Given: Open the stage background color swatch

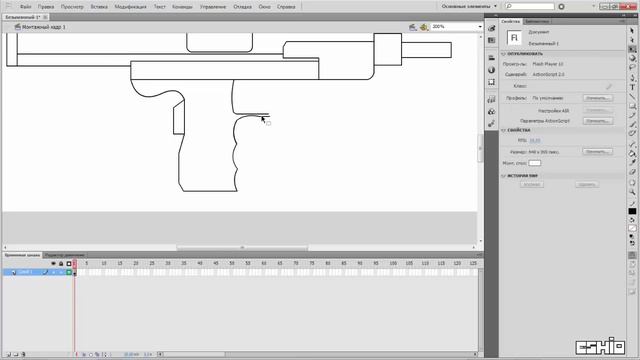Looking at the screenshot, I should tap(535, 163).
